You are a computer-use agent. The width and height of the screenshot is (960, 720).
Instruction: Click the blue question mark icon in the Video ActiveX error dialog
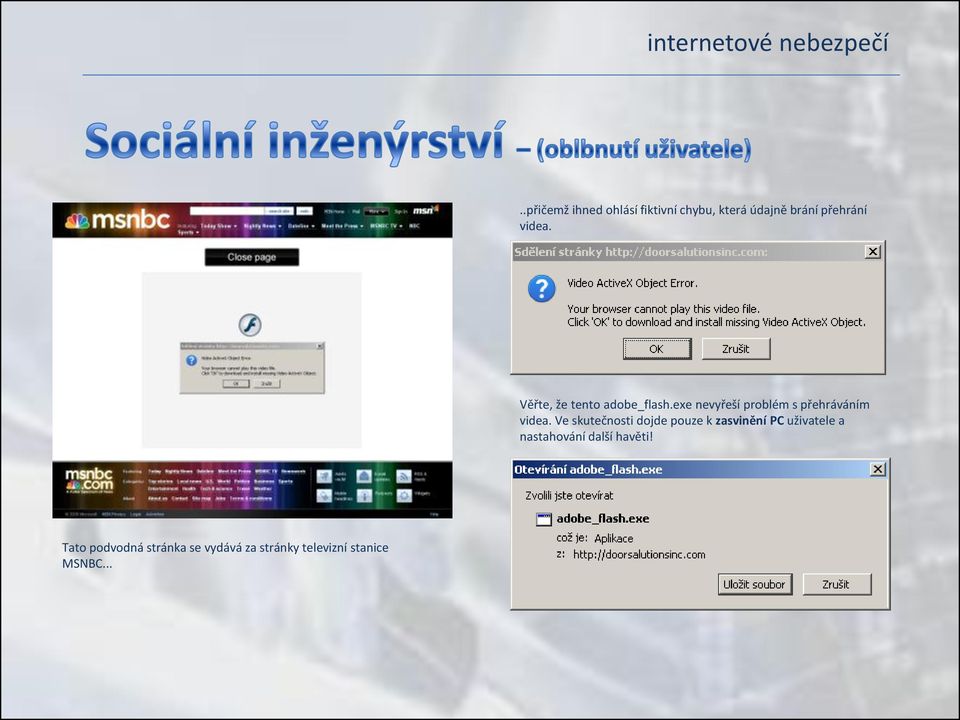541,288
